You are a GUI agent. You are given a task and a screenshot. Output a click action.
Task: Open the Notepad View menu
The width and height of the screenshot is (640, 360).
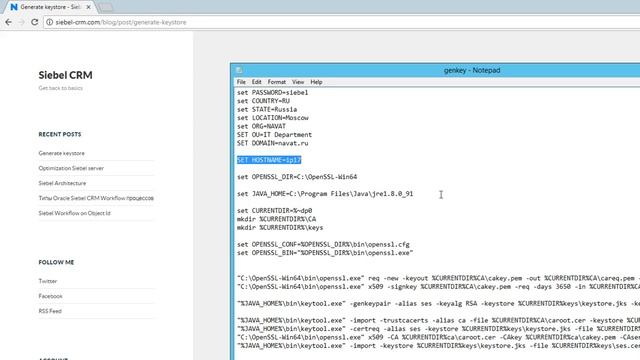298,82
